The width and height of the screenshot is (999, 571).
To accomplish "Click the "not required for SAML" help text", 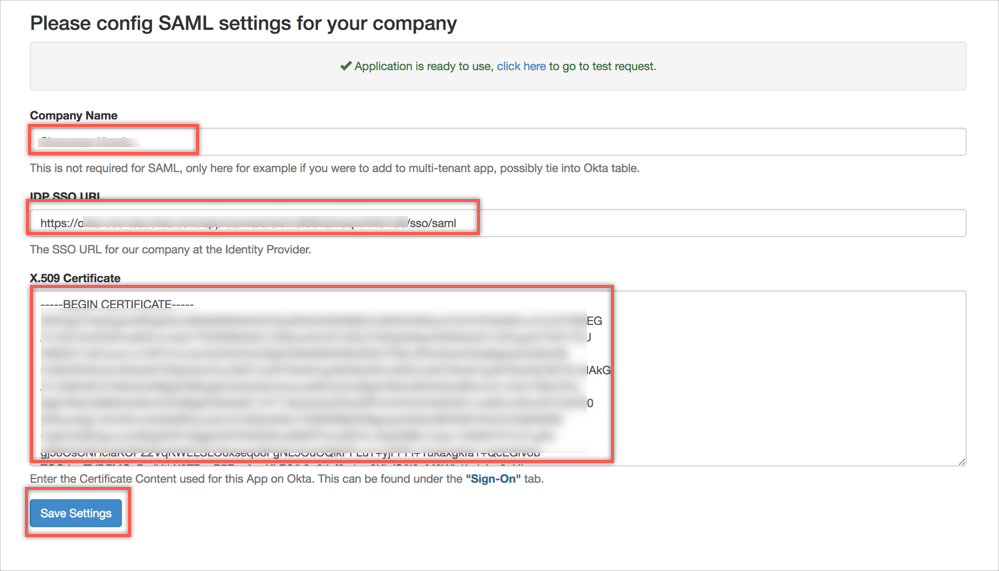I will [334, 168].
